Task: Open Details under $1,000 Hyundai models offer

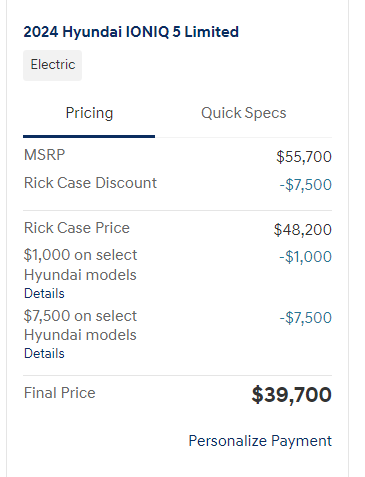Action: click(44, 294)
